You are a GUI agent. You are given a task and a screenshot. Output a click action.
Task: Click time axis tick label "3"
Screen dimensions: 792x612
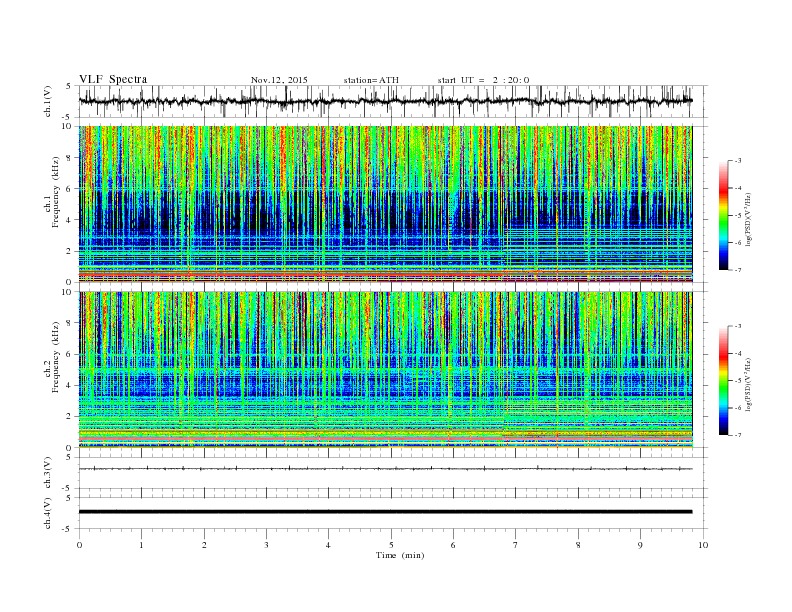[266, 545]
